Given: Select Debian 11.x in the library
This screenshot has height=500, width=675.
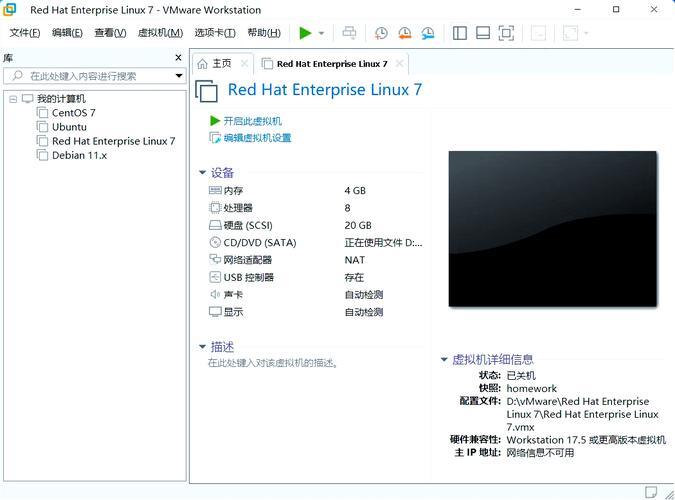Looking at the screenshot, I should point(79,155).
